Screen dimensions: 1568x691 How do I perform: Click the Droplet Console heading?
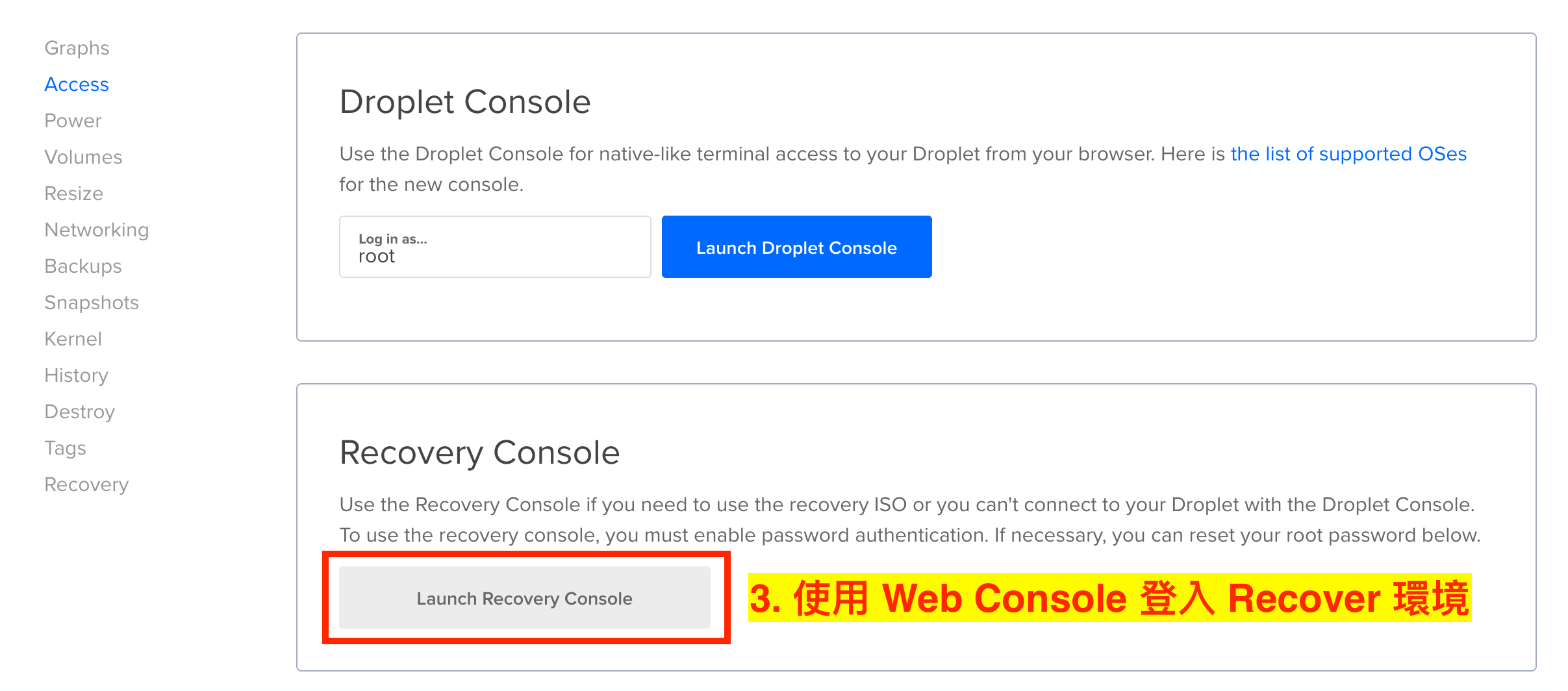tap(465, 102)
